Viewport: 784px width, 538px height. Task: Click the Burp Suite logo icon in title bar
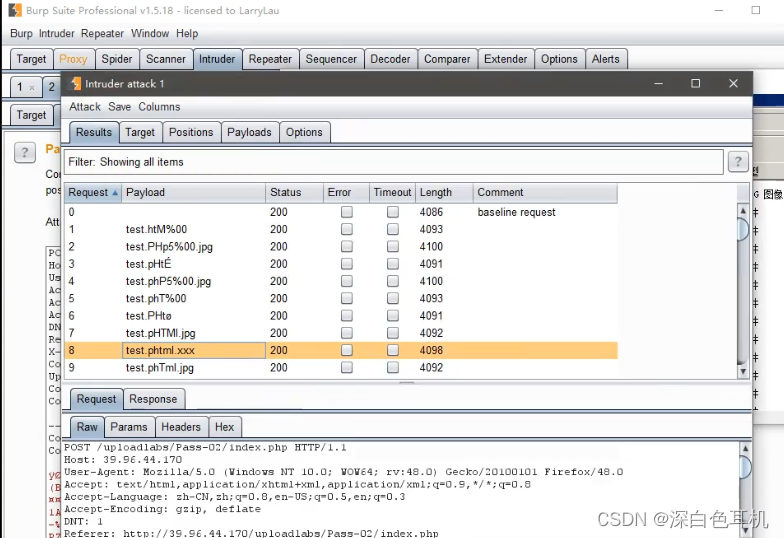coord(16,10)
